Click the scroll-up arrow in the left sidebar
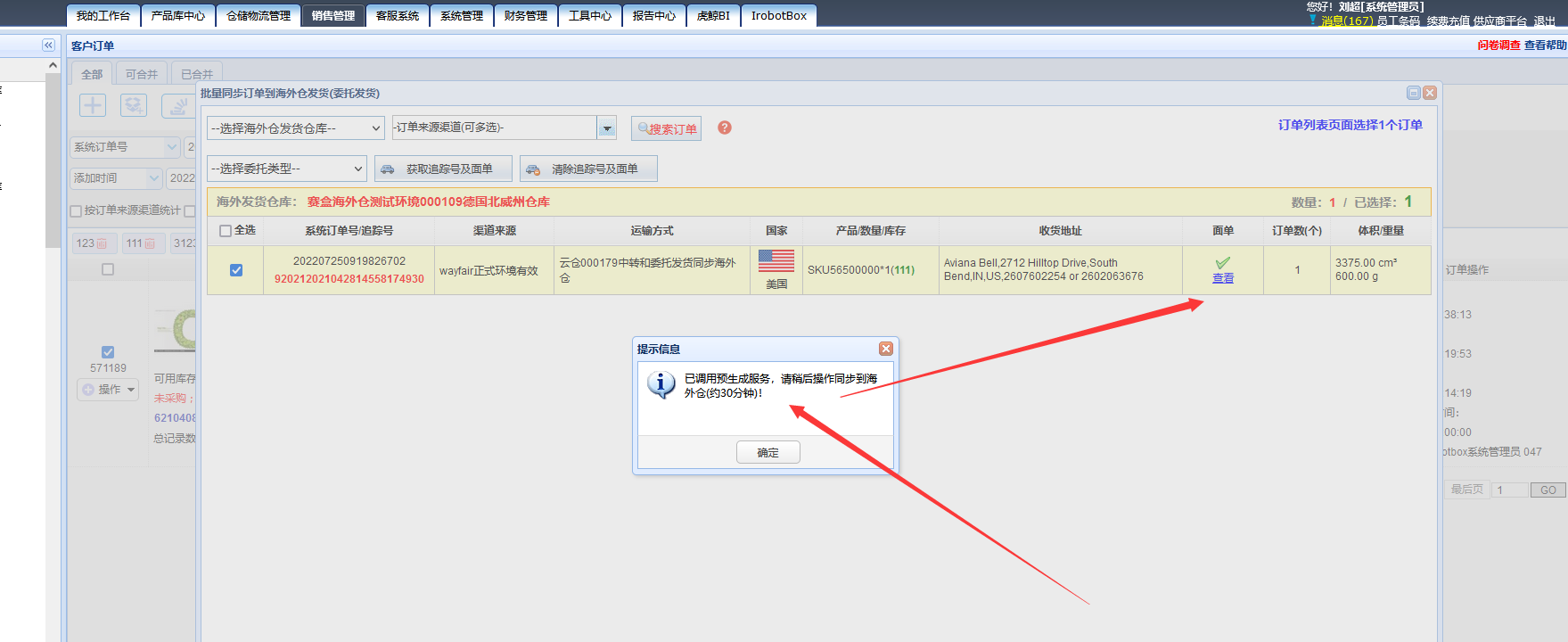The height and width of the screenshot is (642, 1568). [x=53, y=65]
